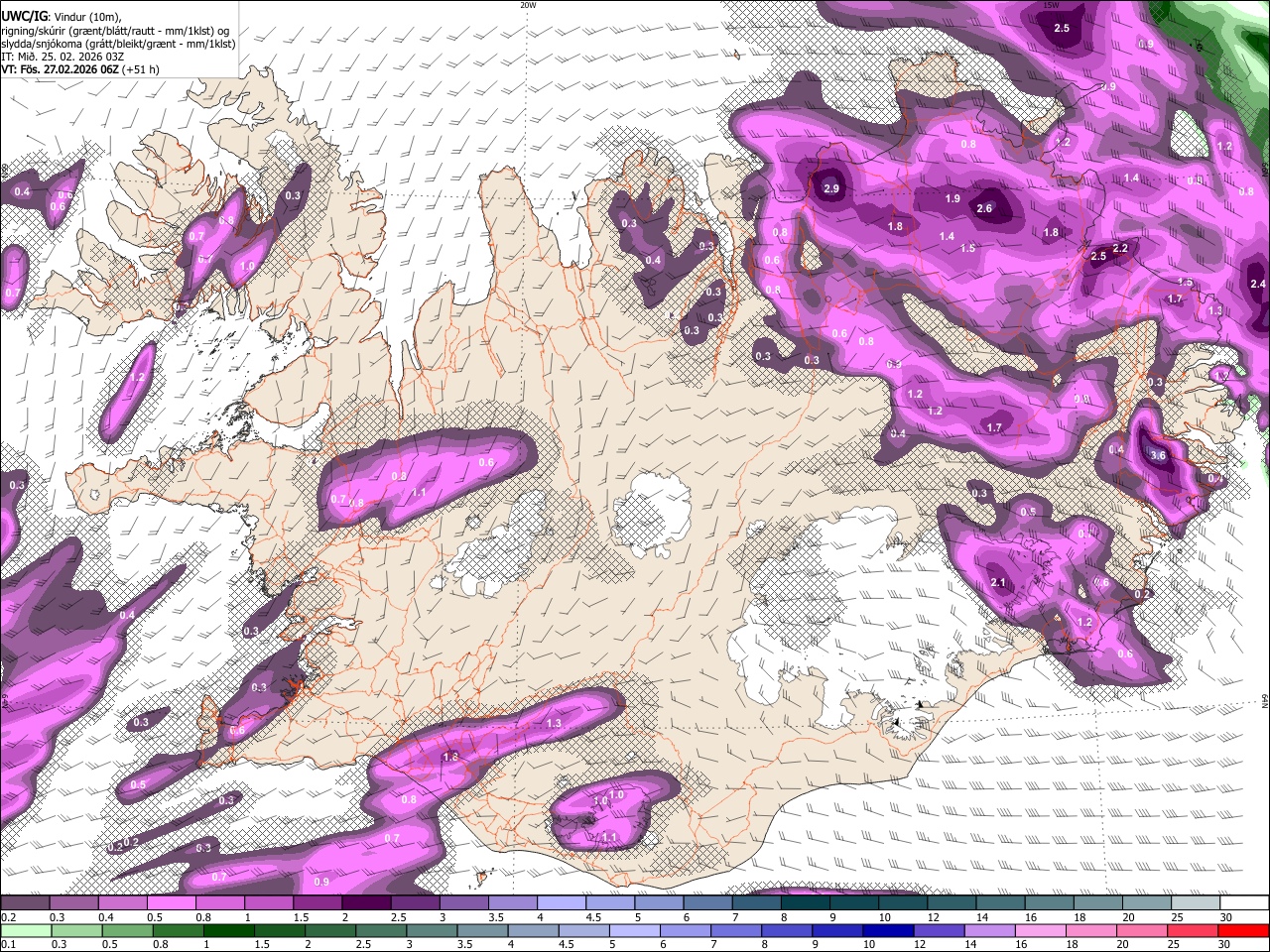This screenshot has height=952, width=1270.
Task: Click the '15W' longitude label
Action: (x=1052, y=5)
